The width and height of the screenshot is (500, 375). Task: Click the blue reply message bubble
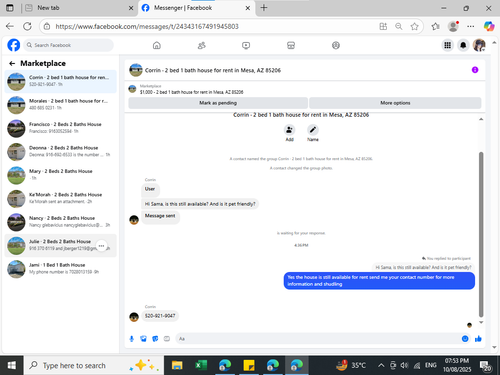(x=379, y=281)
